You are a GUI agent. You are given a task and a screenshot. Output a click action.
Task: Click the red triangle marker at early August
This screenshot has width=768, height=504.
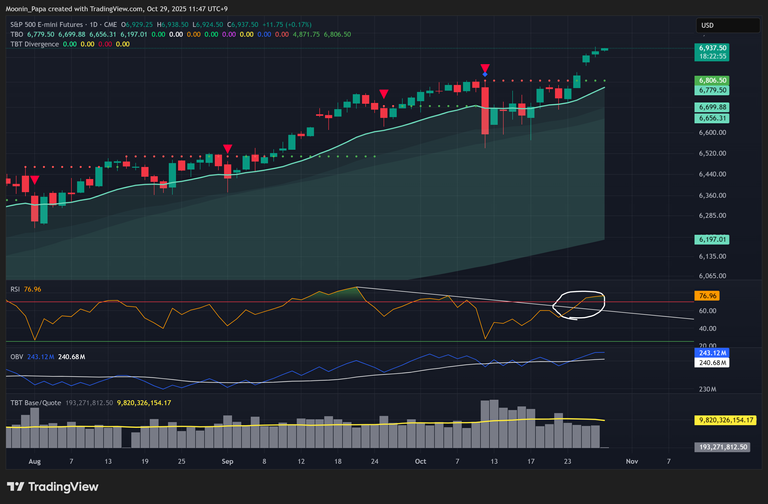pos(36,180)
